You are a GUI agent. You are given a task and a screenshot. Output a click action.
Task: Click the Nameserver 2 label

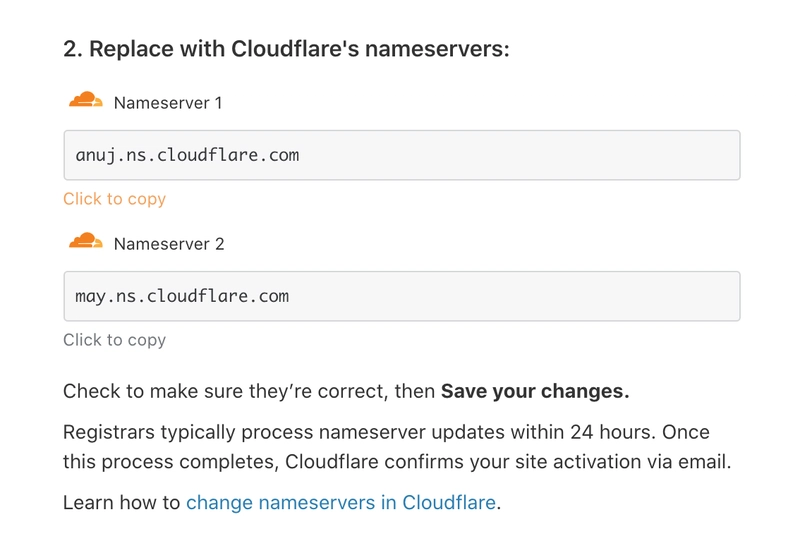[x=169, y=244]
